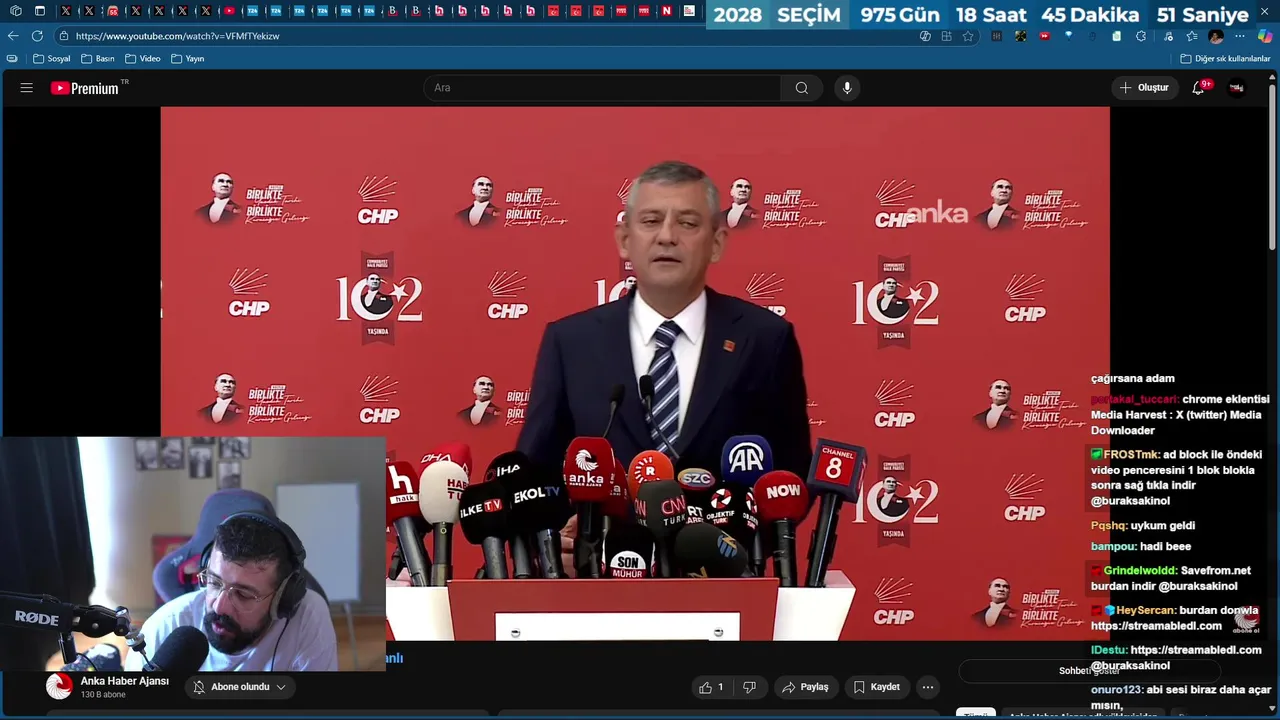Image resolution: width=1280 pixels, height=720 pixels.
Task: Open the Sosyal bookmarks folder
Action: (52, 59)
